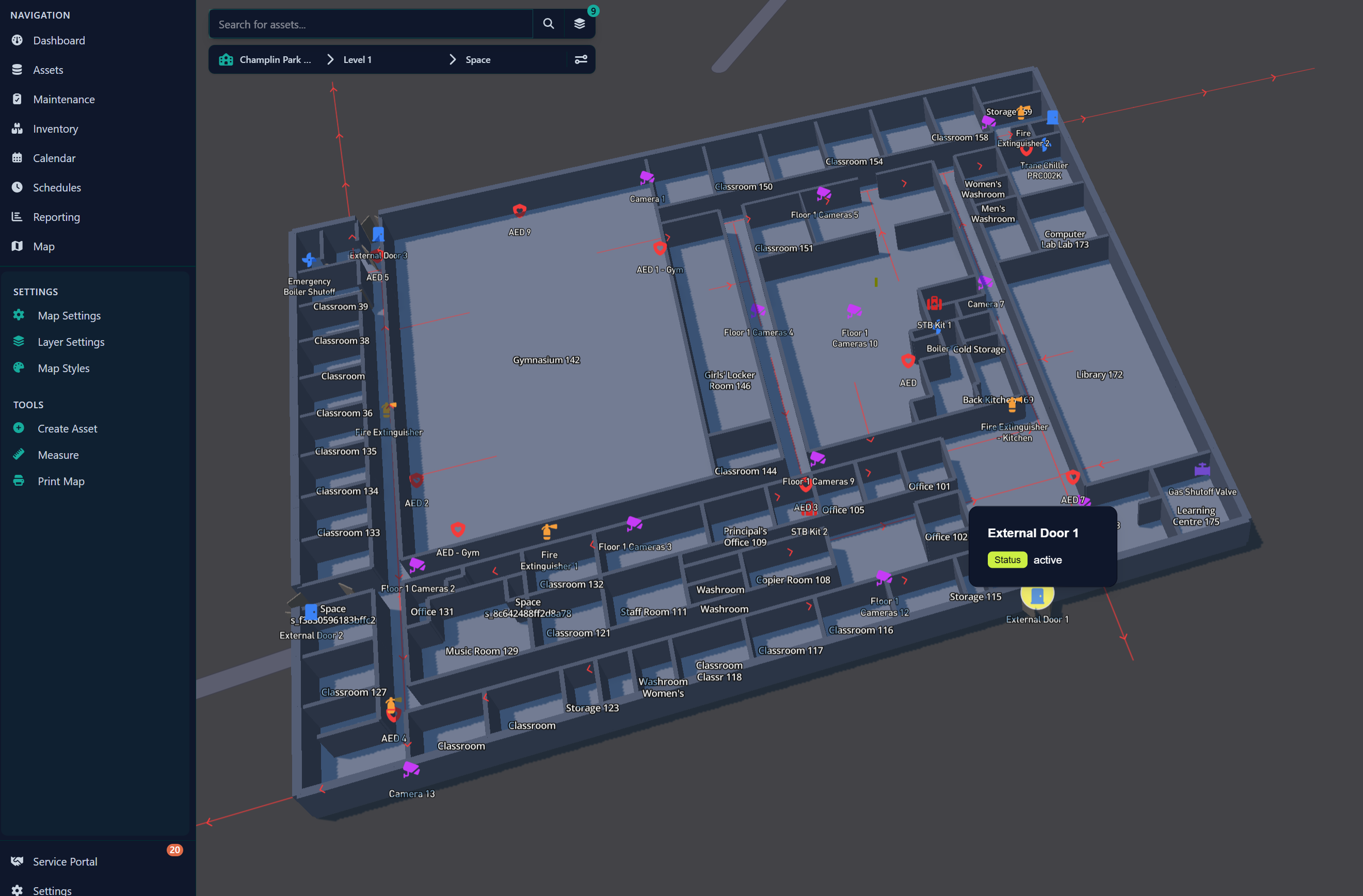Click Girls' Locker Room 146 label
The height and width of the screenshot is (896, 1363).
tap(730, 380)
